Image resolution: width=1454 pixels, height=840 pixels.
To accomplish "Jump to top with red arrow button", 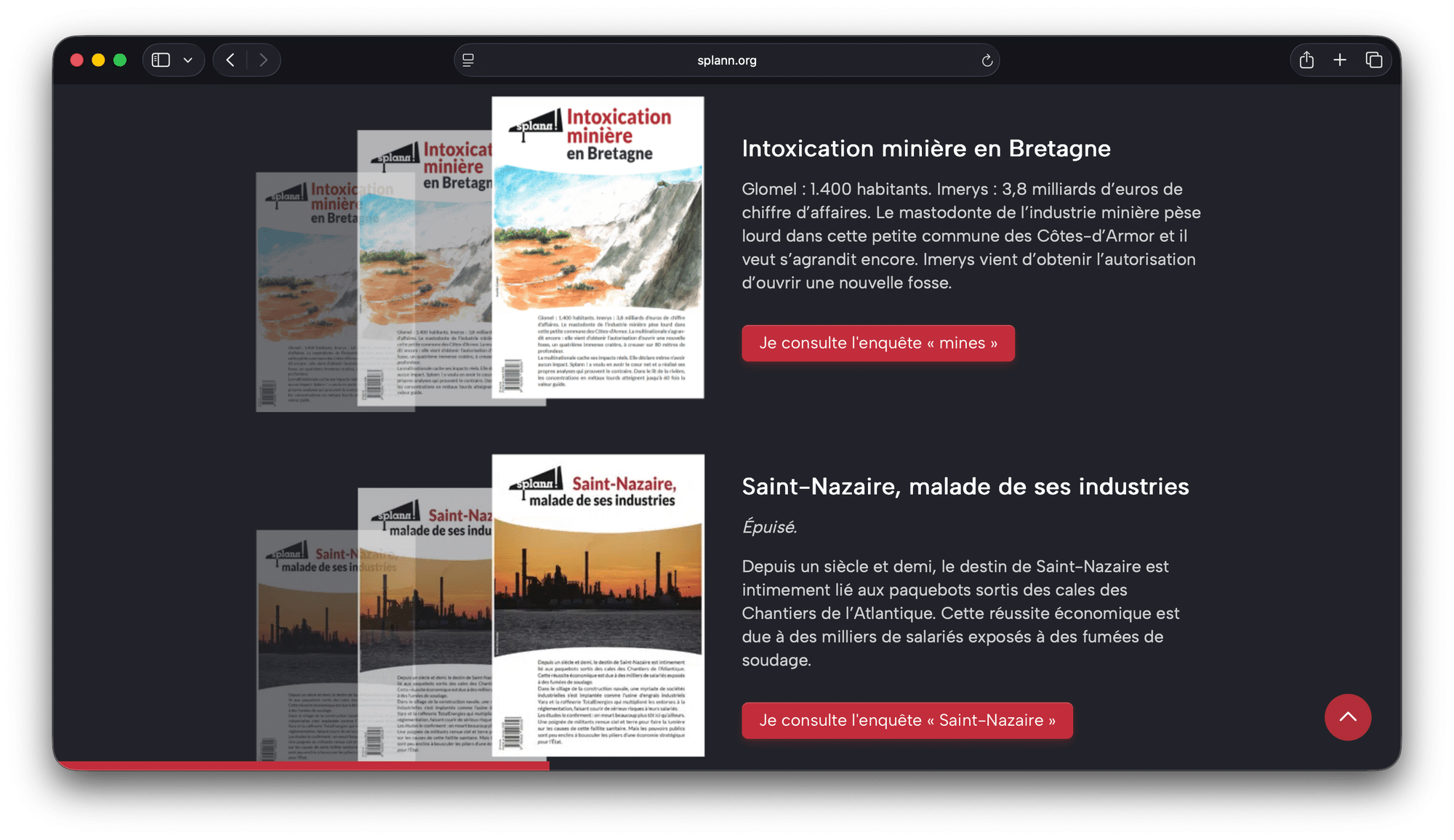I will point(1348,717).
